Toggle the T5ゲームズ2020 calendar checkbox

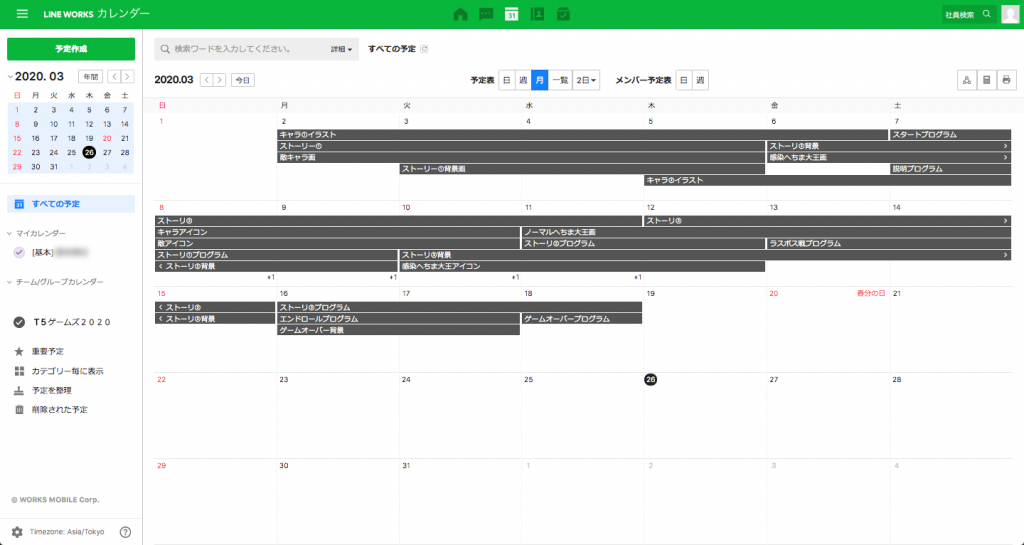19,322
